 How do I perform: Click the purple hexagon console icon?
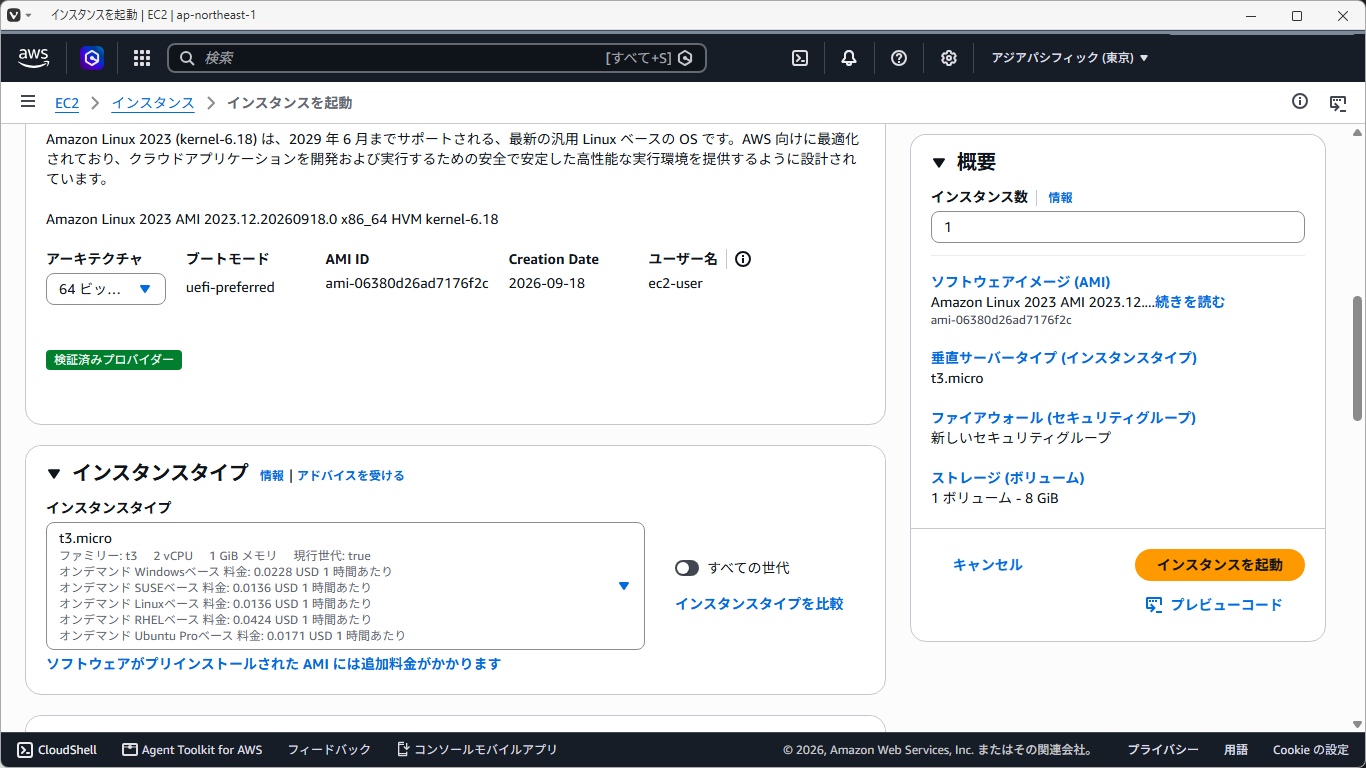(x=92, y=58)
